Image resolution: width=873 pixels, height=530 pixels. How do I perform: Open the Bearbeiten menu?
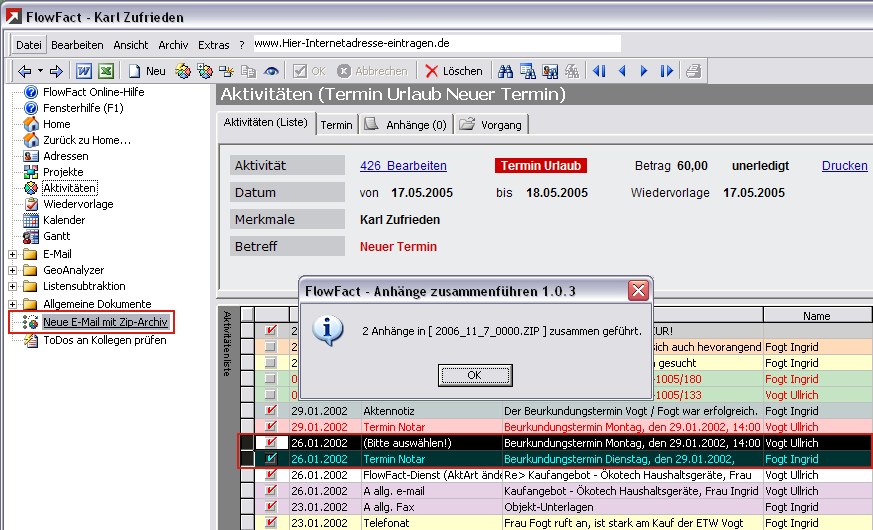(77, 45)
